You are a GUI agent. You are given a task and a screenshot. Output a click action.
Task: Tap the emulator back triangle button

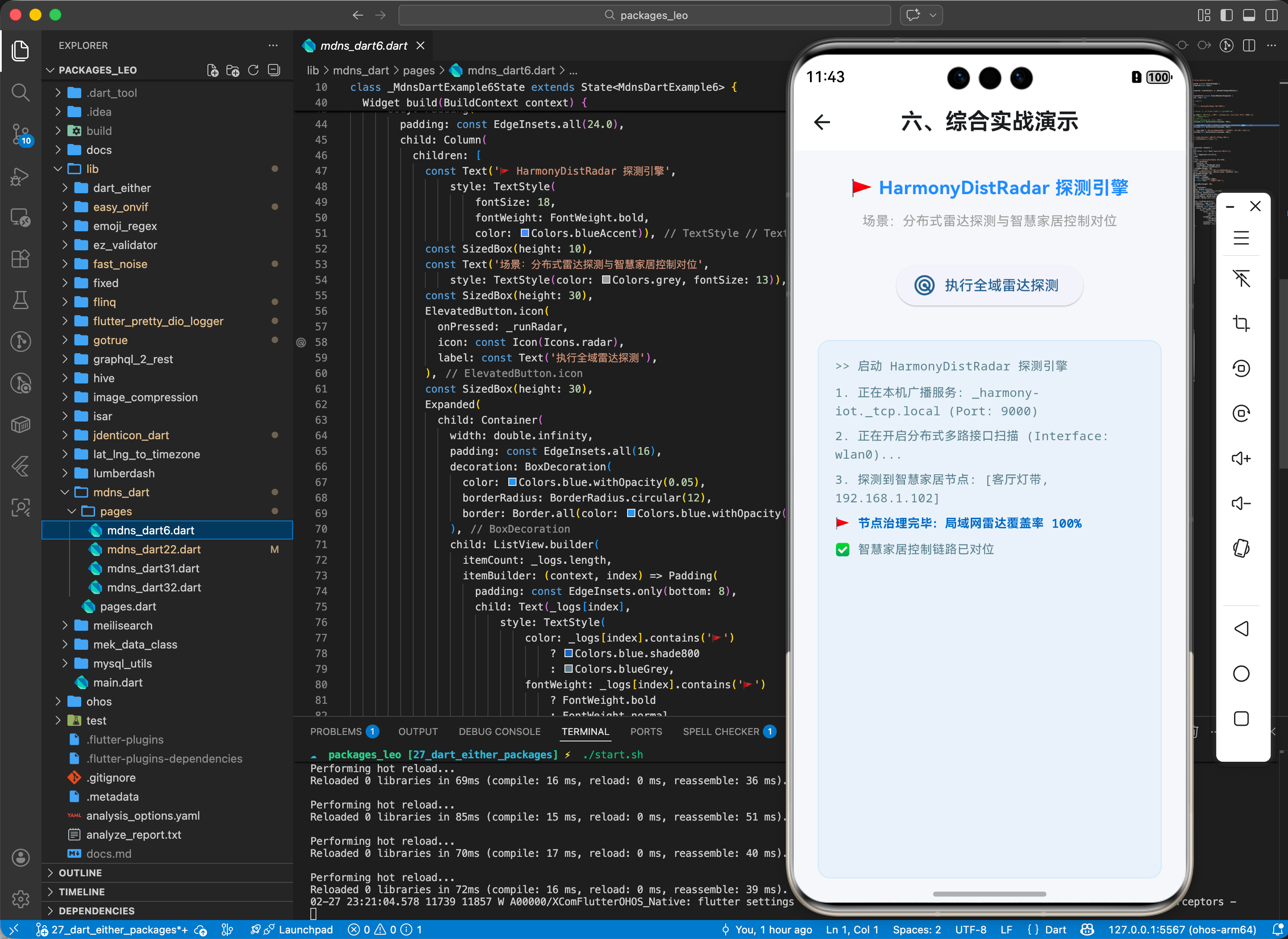pos(1241,629)
